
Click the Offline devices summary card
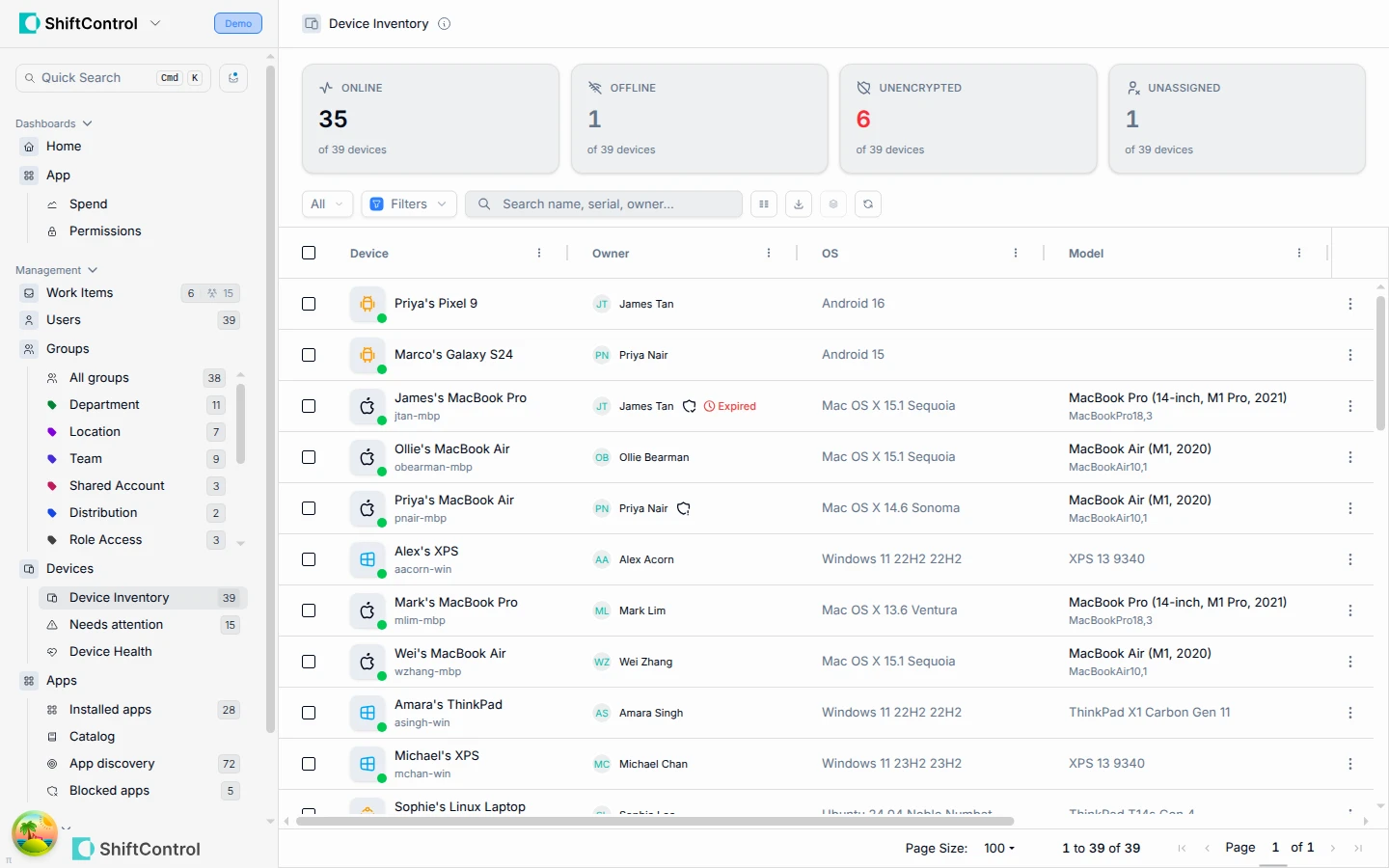click(699, 119)
